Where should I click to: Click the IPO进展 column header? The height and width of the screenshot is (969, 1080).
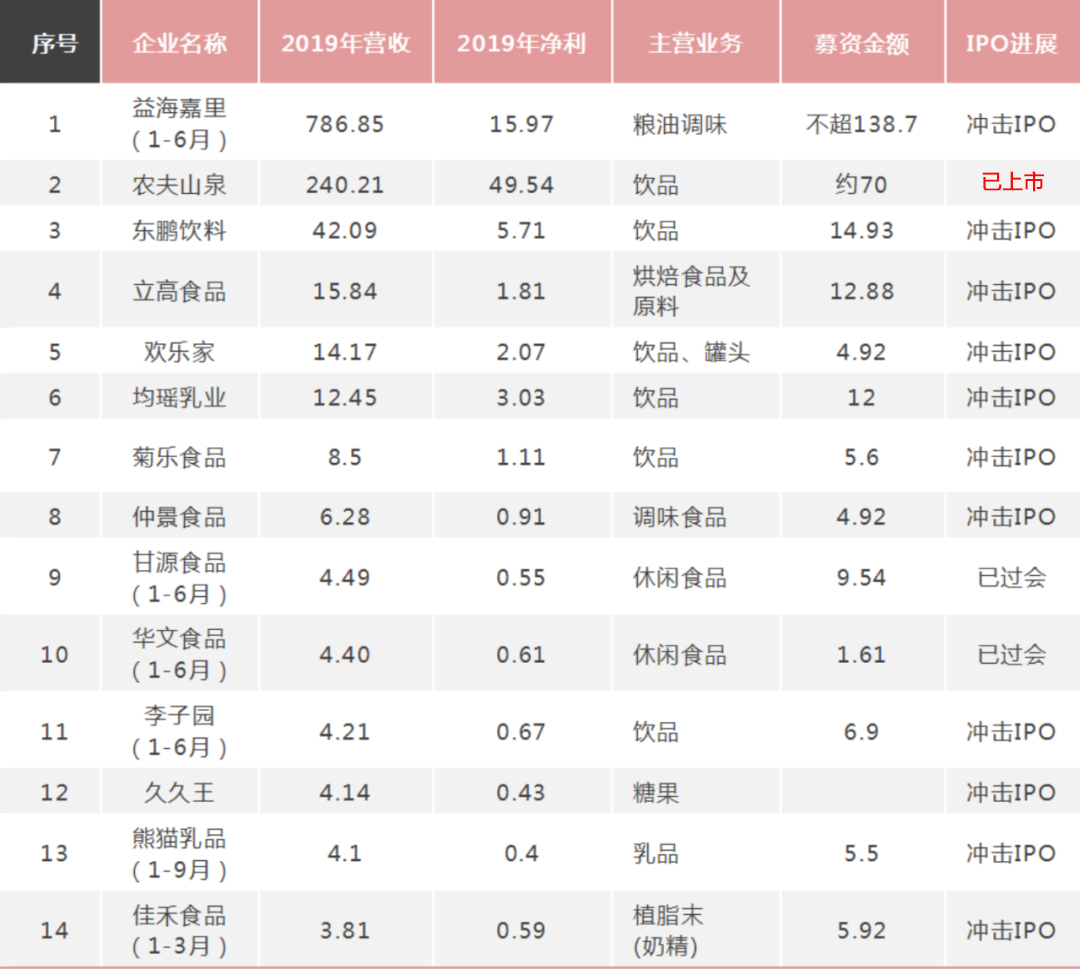pyautogui.click(x=1012, y=42)
